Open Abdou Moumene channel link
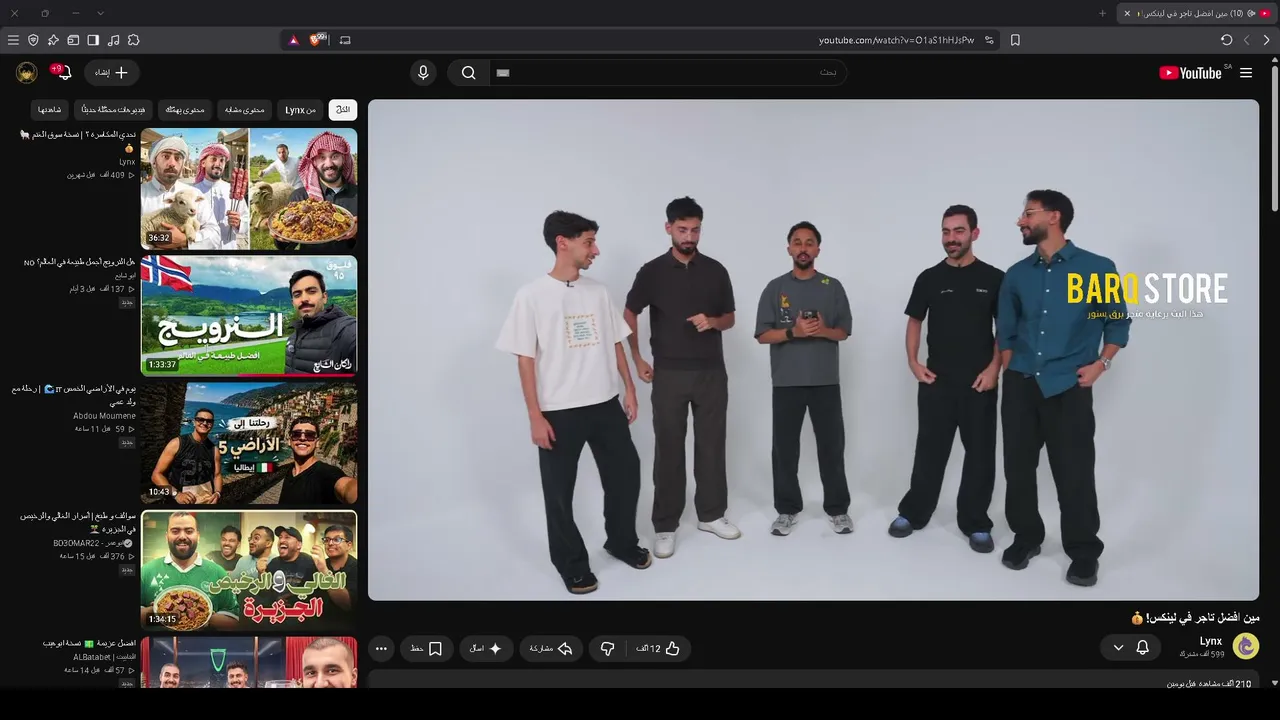1280x720 pixels. tap(104, 416)
